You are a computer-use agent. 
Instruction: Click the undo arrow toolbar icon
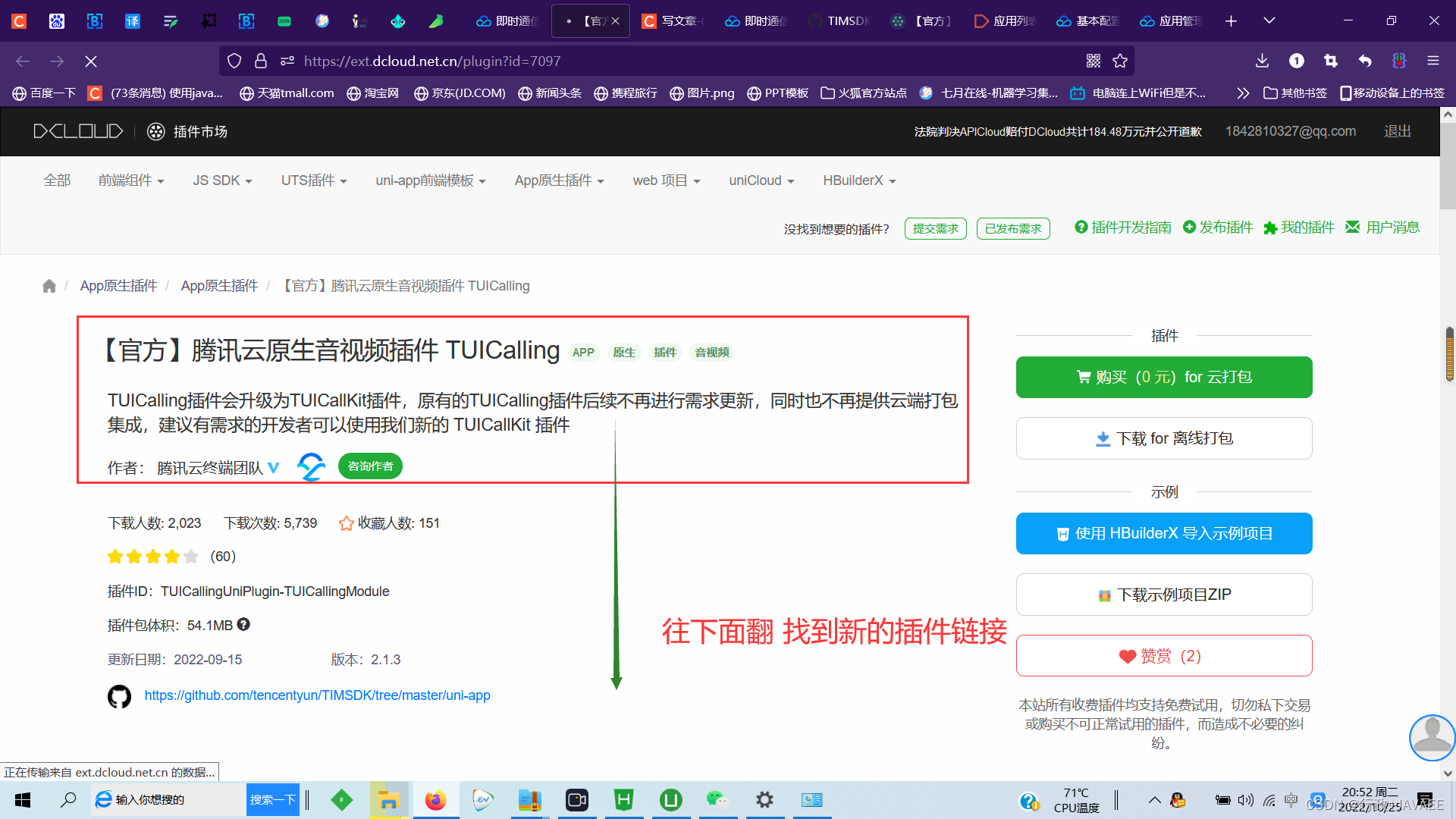pos(1365,61)
